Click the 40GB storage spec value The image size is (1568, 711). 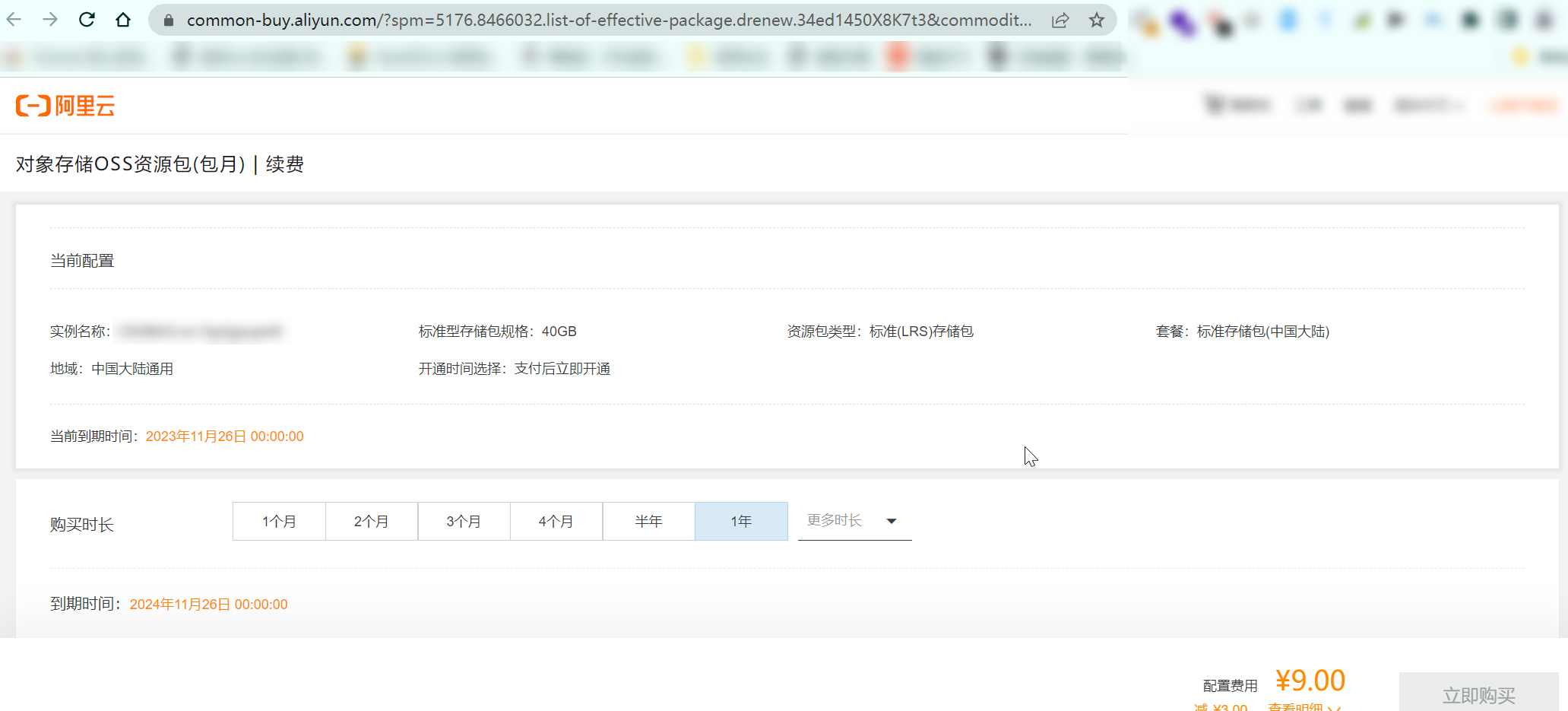tap(559, 332)
